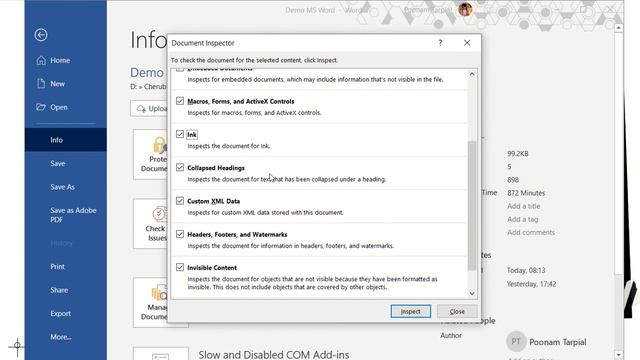The width and height of the screenshot is (640, 360).
Task: Toggle Macros, Forms, and ActiveX Controls checkbox
Action: coord(180,101)
